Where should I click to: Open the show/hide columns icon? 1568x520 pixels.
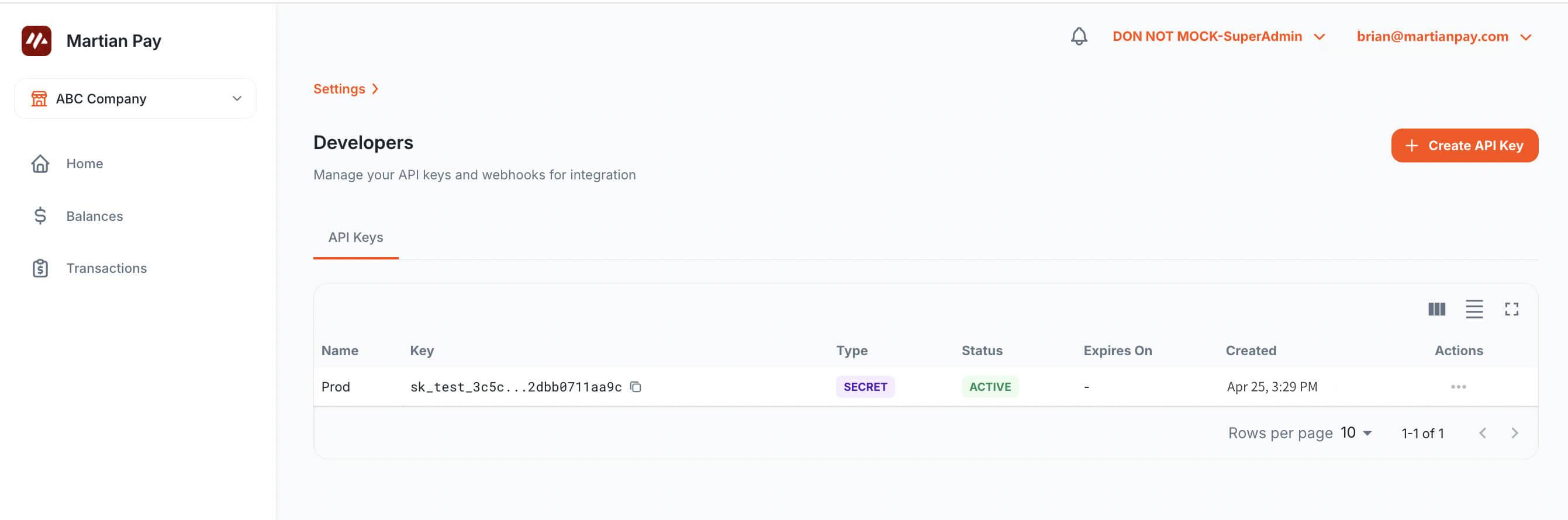(1436, 309)
